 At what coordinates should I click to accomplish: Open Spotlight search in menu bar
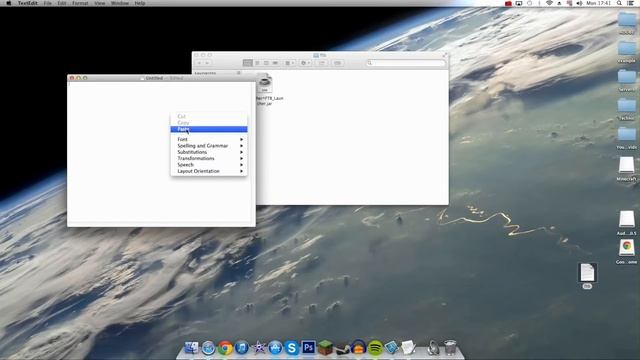click(x=619, y=3)
